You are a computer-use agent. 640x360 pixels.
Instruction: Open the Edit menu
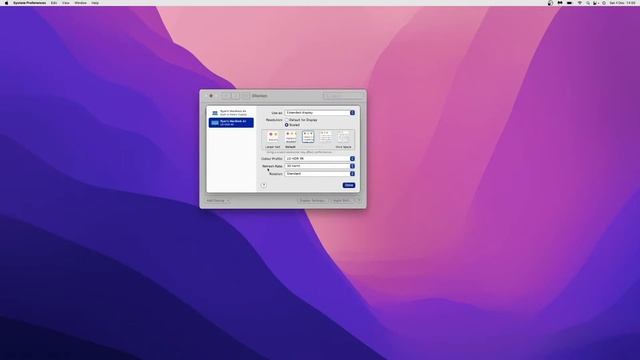54,3
